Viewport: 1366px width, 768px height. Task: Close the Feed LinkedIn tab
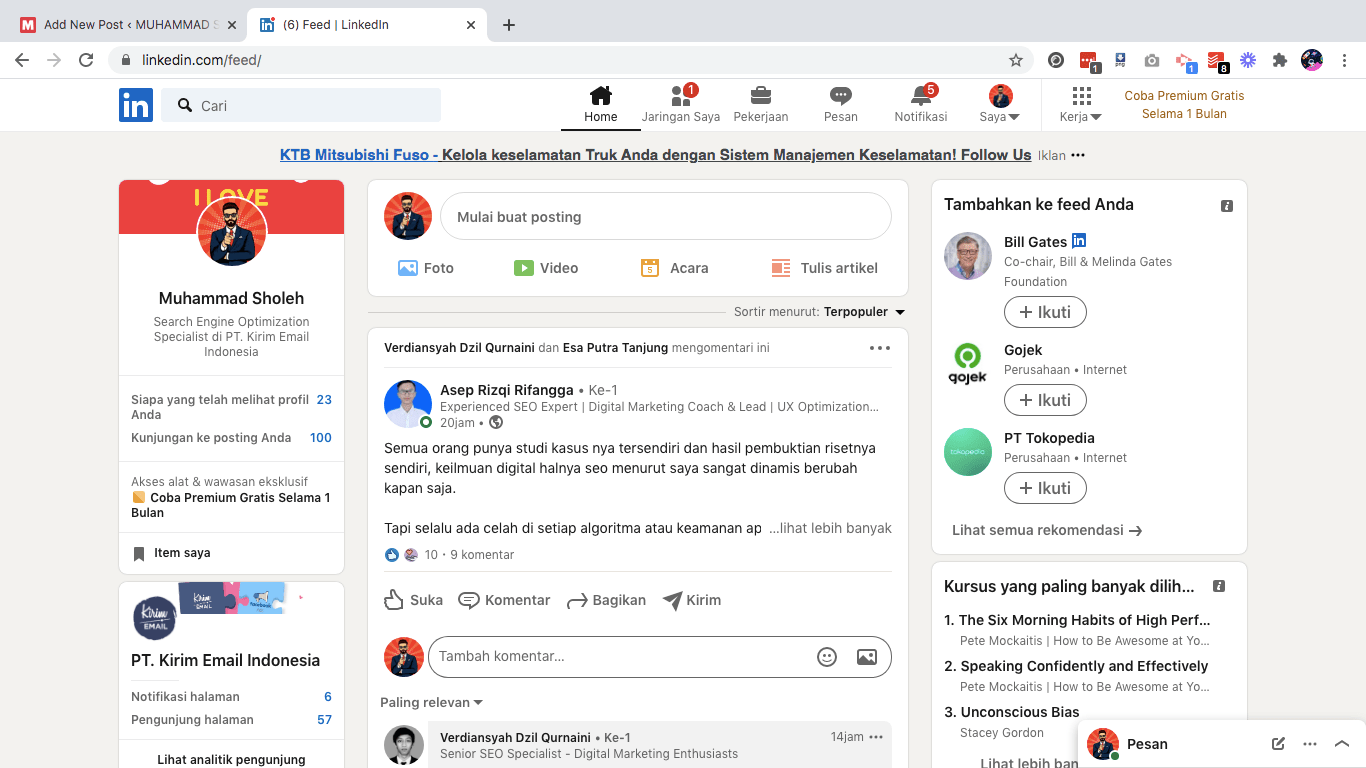click(471, 25)
